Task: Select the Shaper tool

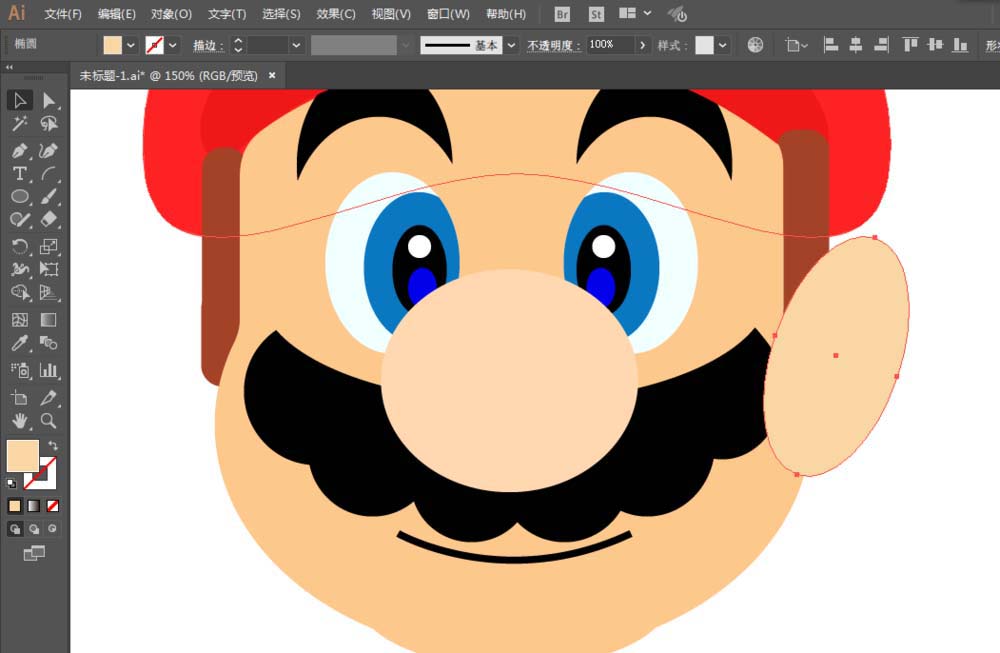Action: click(x=20, y=219)
